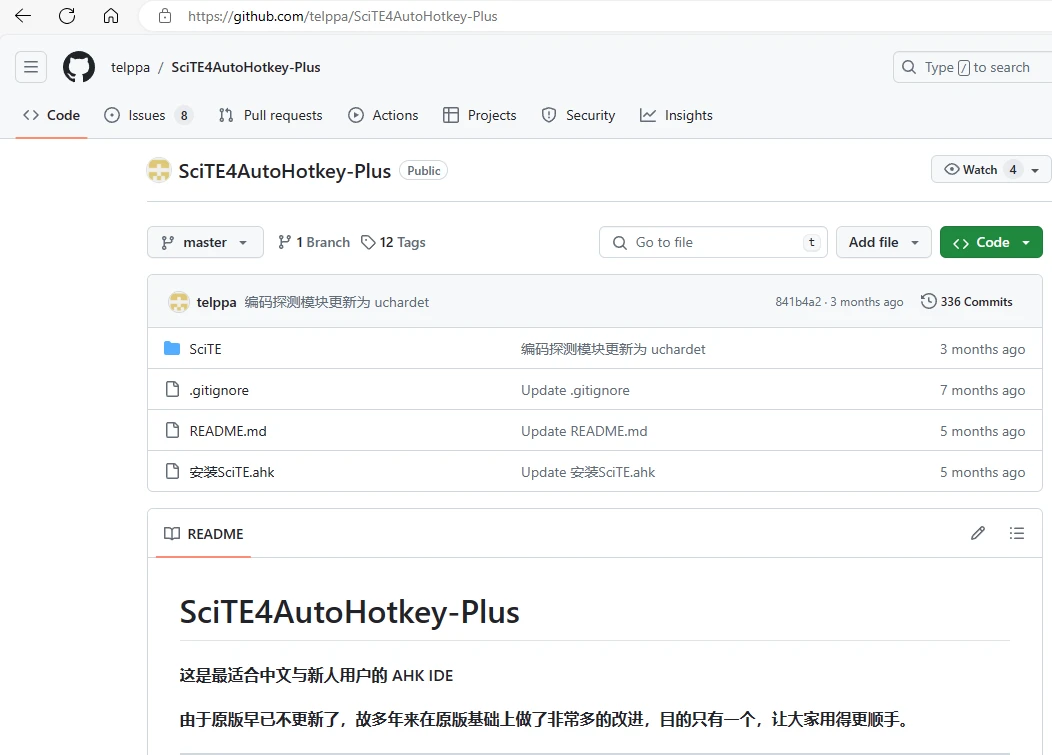
Task: Select the Public visibility label
Action: tap(423, 170)
